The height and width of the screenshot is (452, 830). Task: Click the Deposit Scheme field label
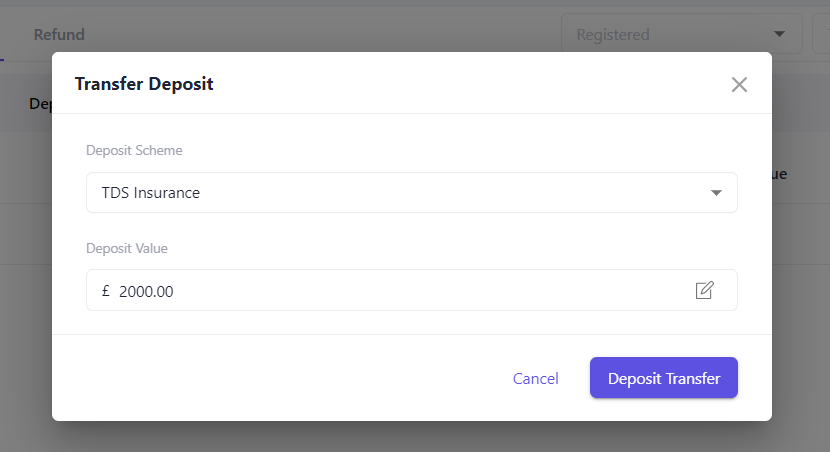pyautogui.click(x=134, y=151)
